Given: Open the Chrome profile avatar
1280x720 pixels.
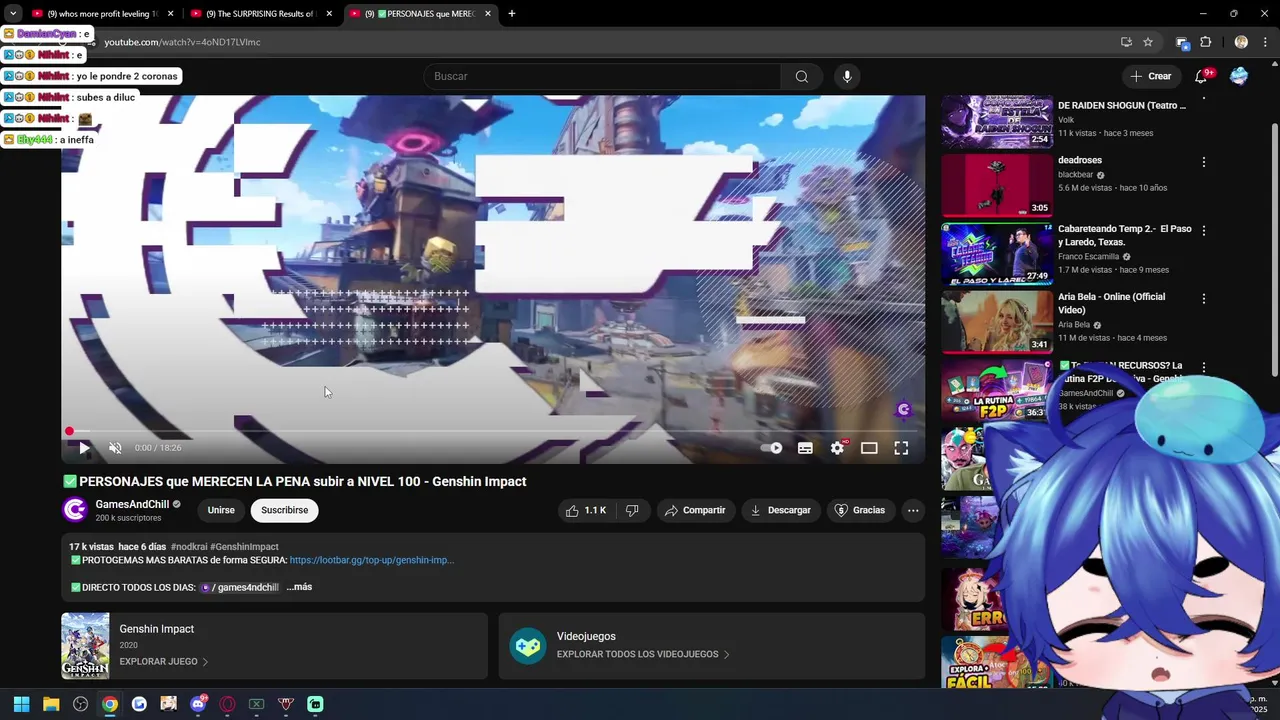Looking at the screenshot, I should point(1241,42).
